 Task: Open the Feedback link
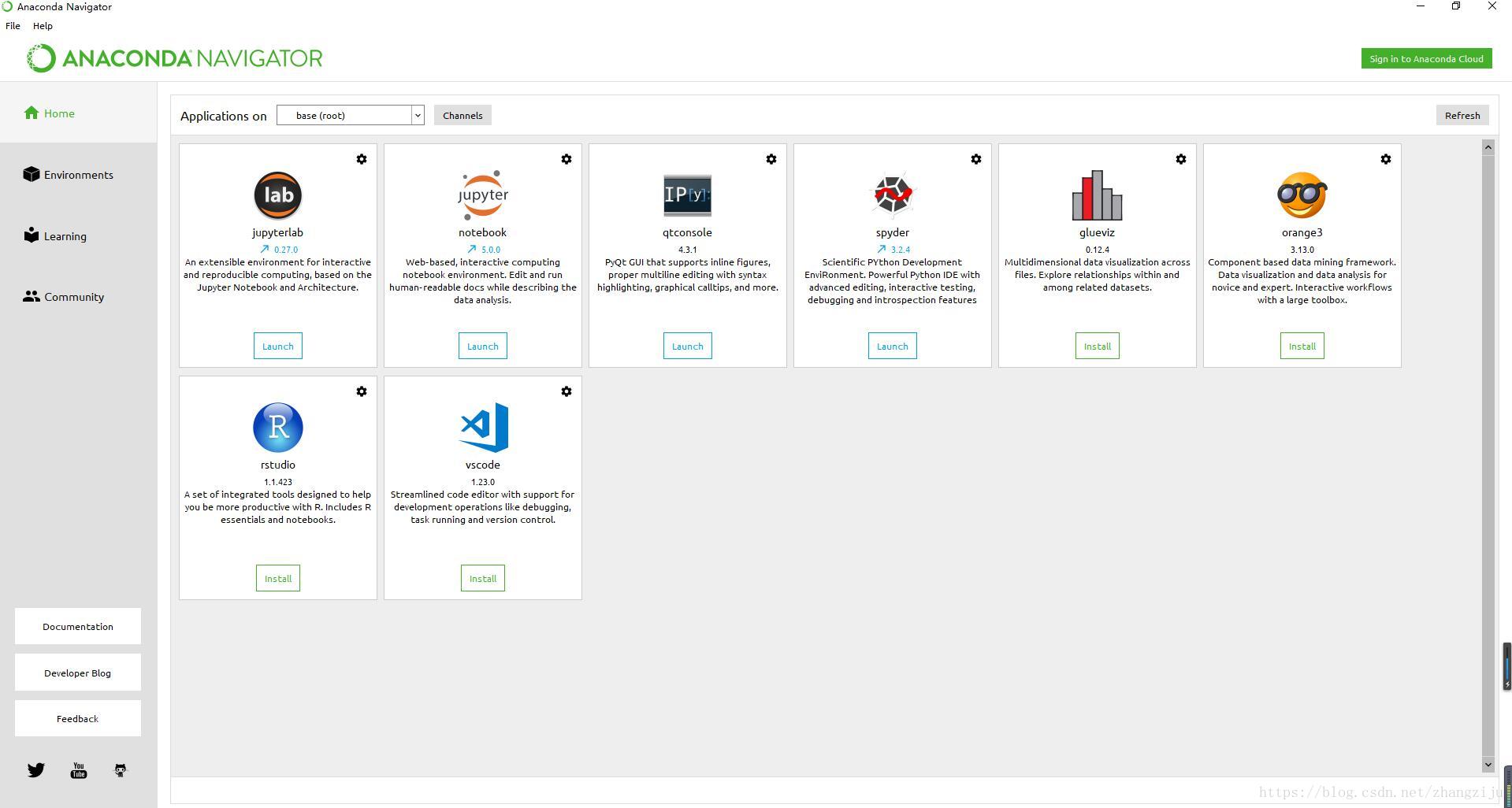[x=78, y=718]
